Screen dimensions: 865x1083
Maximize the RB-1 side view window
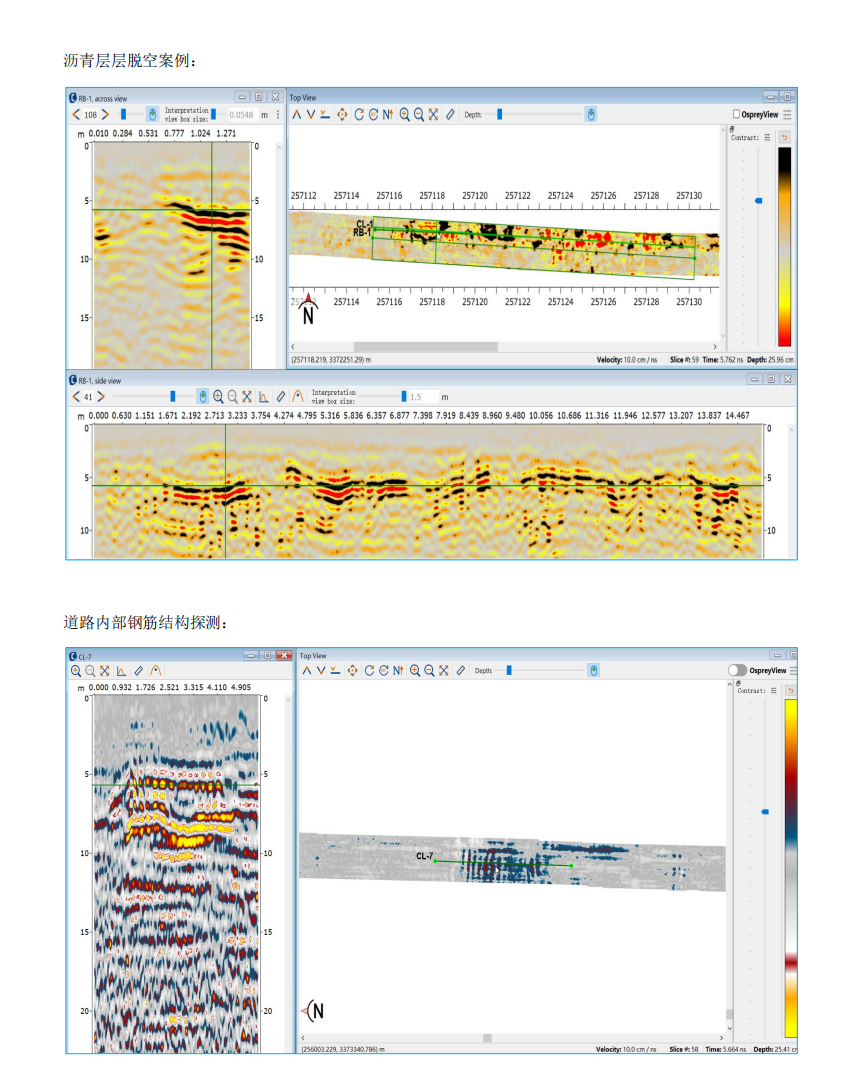[x=771, y=379]
